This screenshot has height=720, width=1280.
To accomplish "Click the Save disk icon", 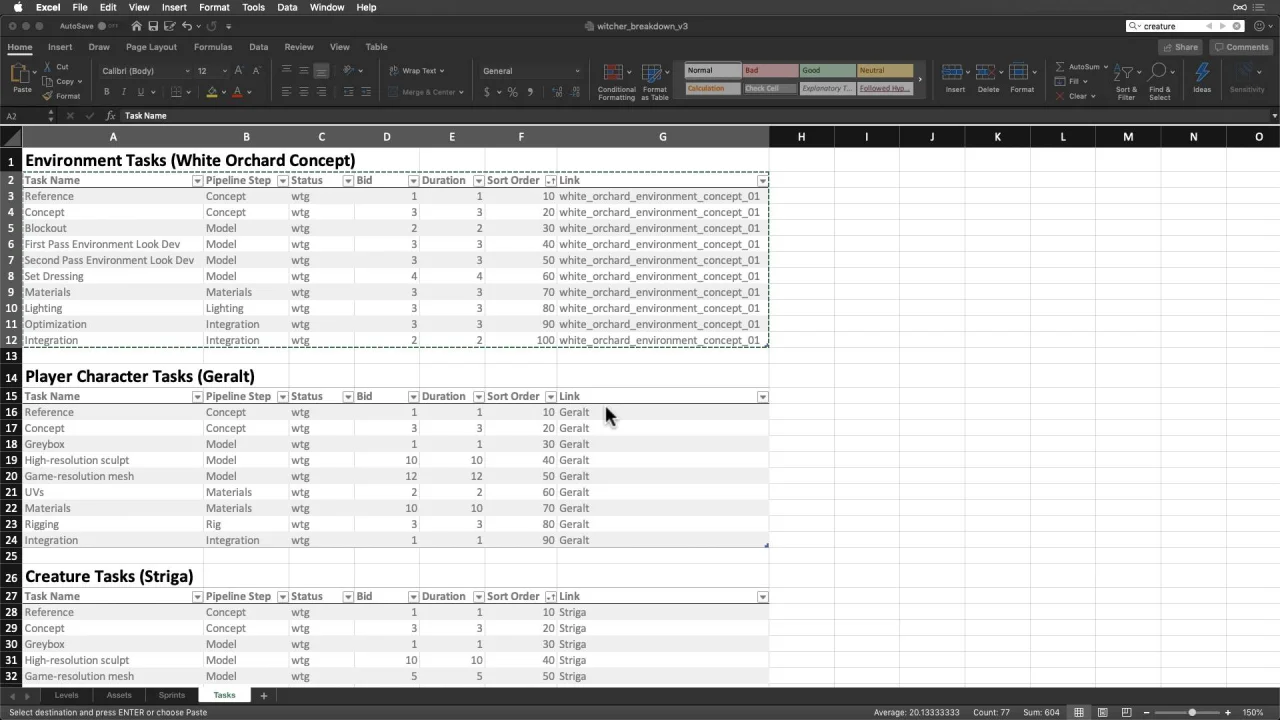I will tap(152, 26).
